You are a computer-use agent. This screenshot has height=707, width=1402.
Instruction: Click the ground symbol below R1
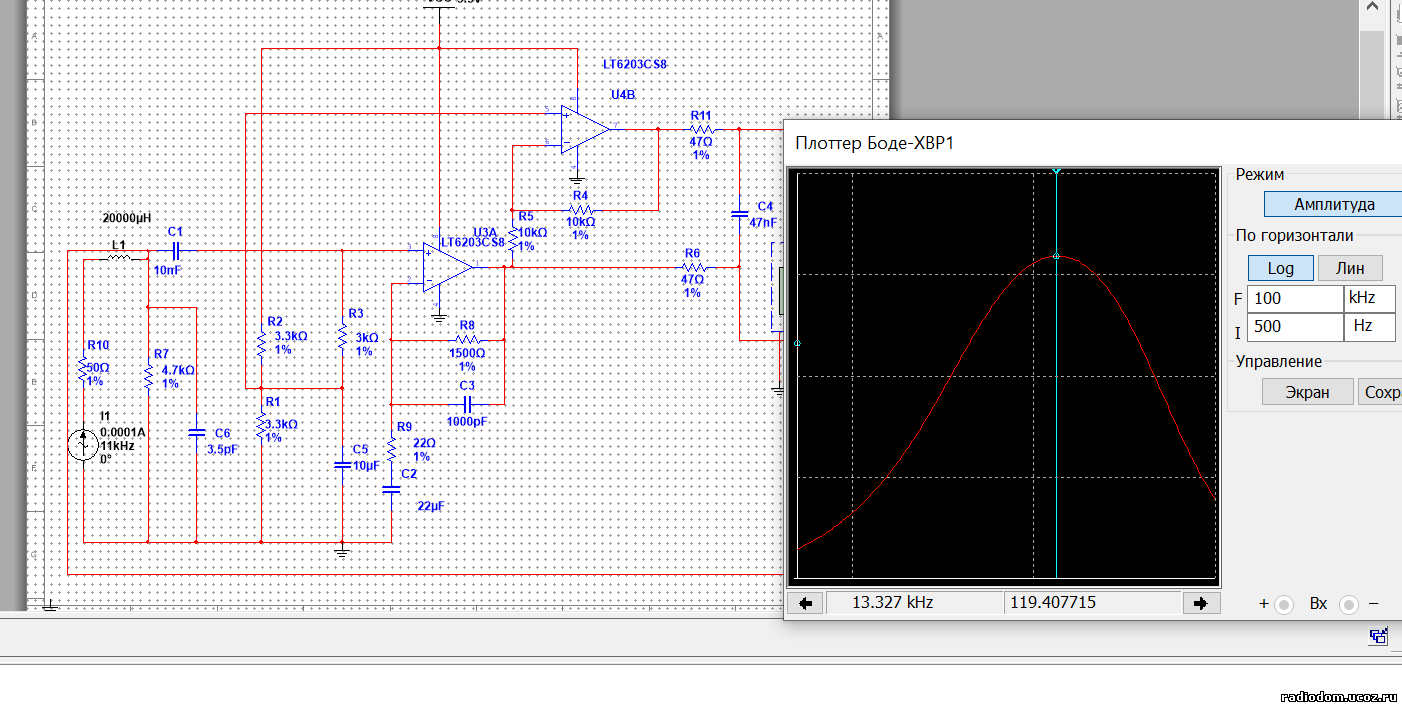pyautogui.click(x=342, y=549)
